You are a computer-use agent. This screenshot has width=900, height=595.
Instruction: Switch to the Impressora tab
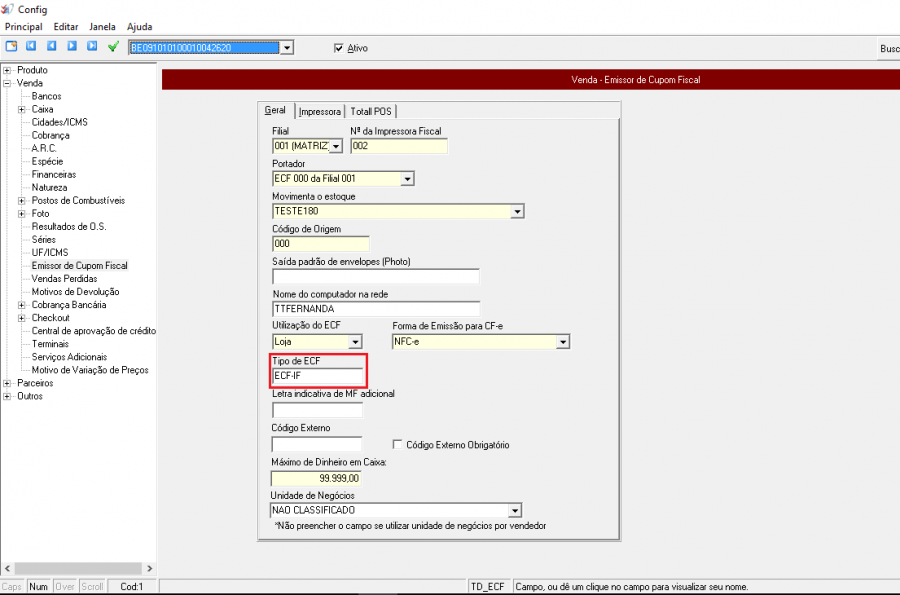[319, 111]
